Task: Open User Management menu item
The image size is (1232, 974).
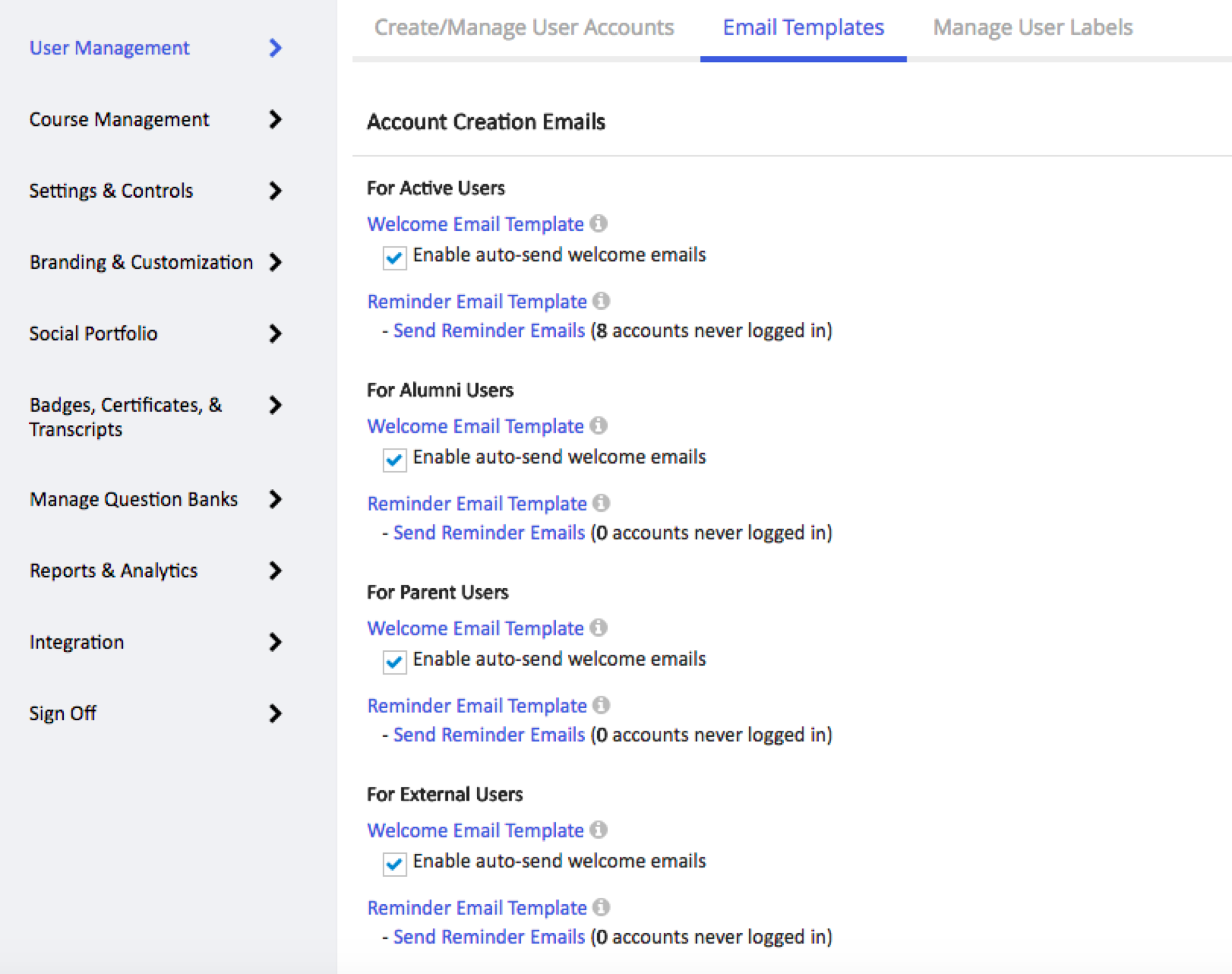Action: (x=109, y=48)
